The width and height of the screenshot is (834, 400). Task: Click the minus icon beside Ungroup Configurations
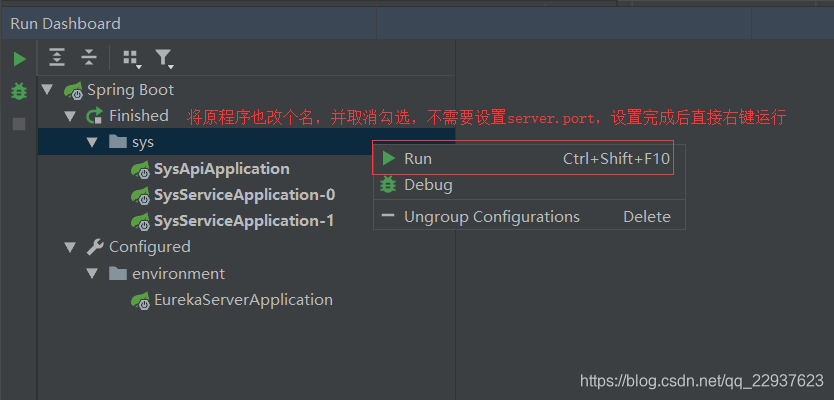389,216
